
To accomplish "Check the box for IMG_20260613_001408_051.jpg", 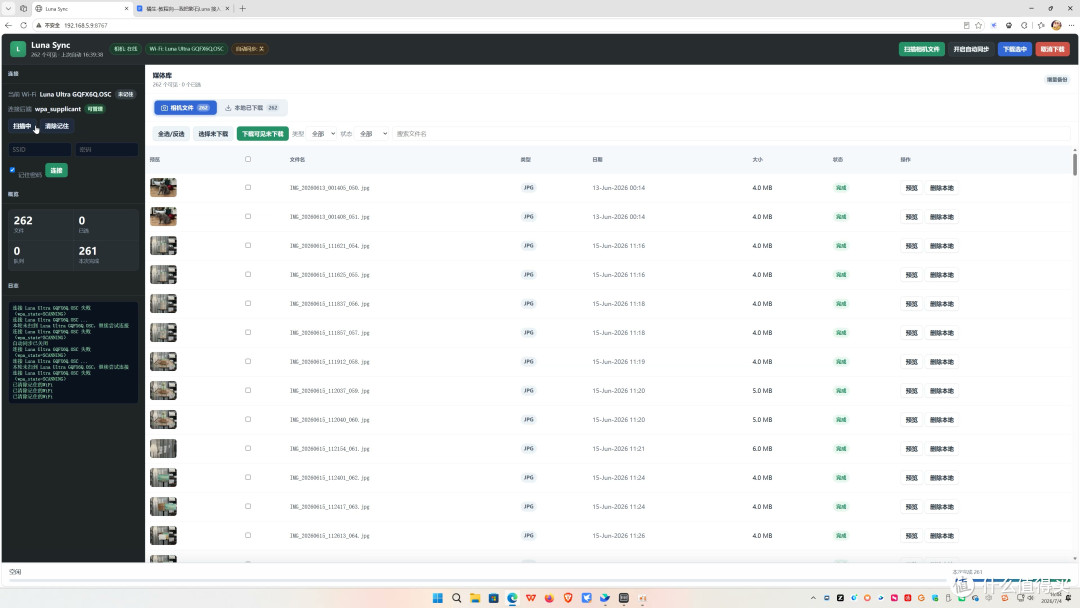I will [248, 216].
